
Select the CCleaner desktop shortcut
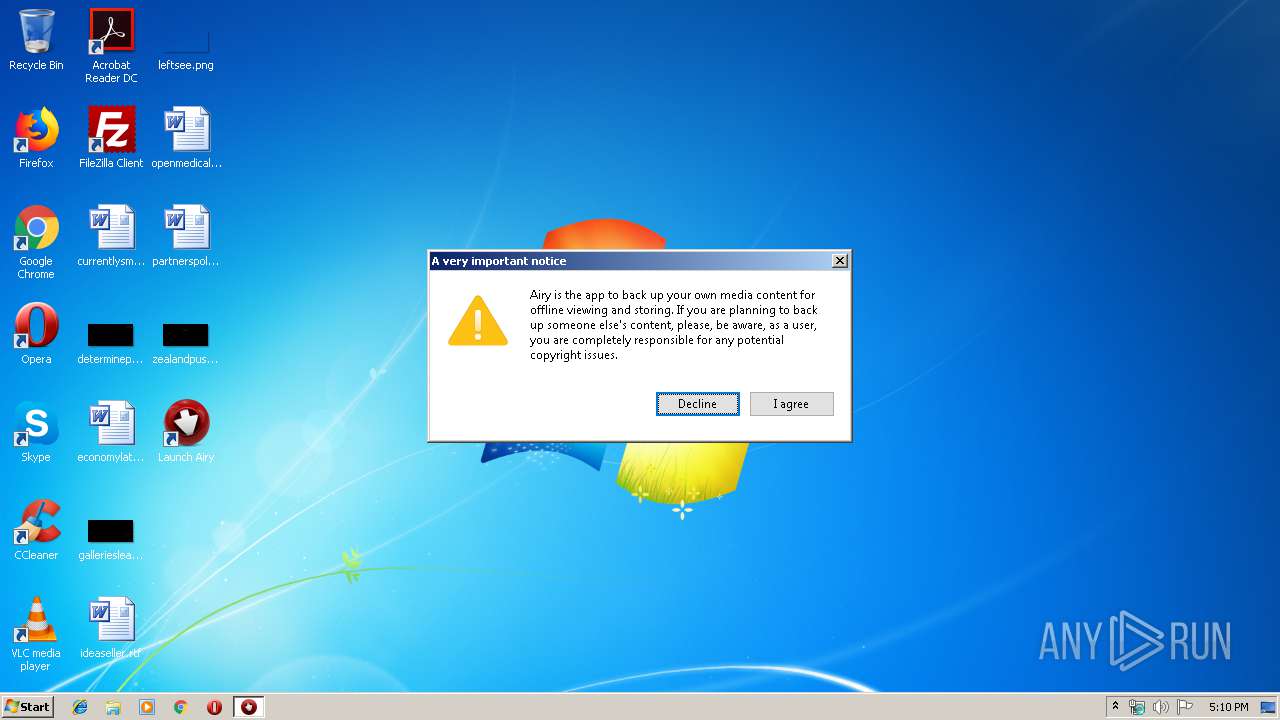click(36, 530)
